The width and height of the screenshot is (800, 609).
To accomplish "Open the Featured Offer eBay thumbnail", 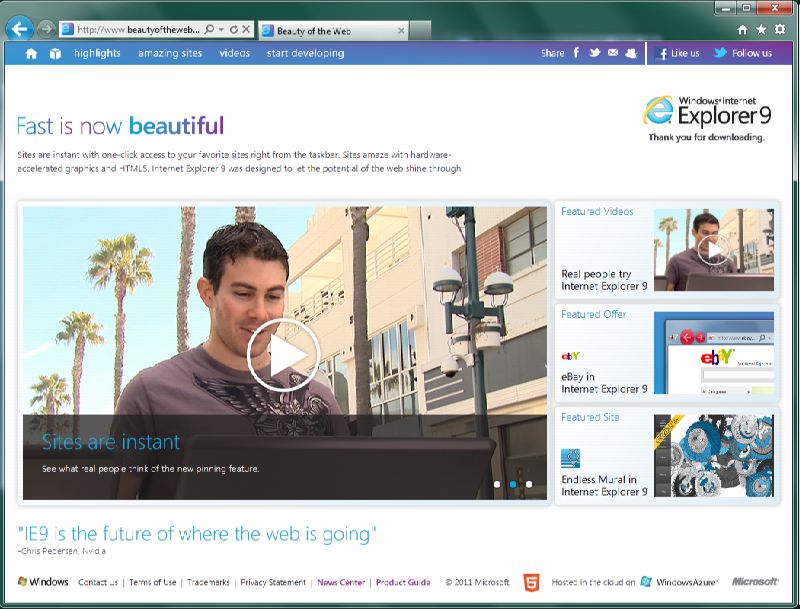I will tap(714, 353).
